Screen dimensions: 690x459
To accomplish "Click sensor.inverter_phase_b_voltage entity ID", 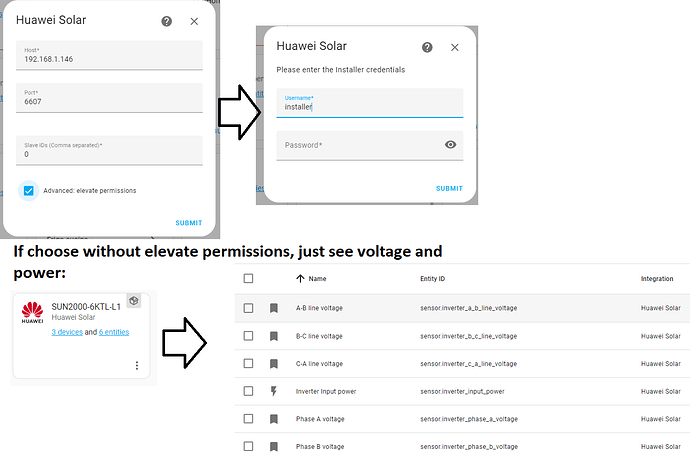I will point(469,447).
